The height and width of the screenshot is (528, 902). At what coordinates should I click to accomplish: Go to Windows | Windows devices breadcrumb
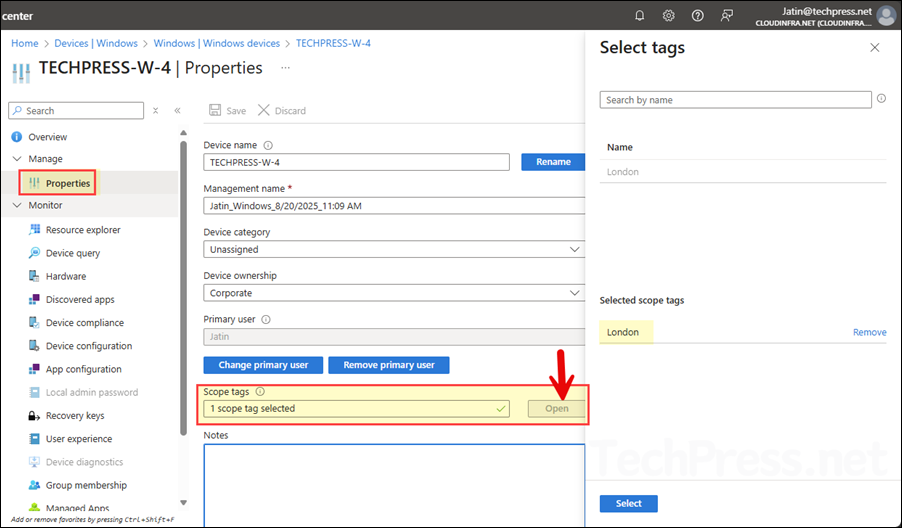pos(217,43)
